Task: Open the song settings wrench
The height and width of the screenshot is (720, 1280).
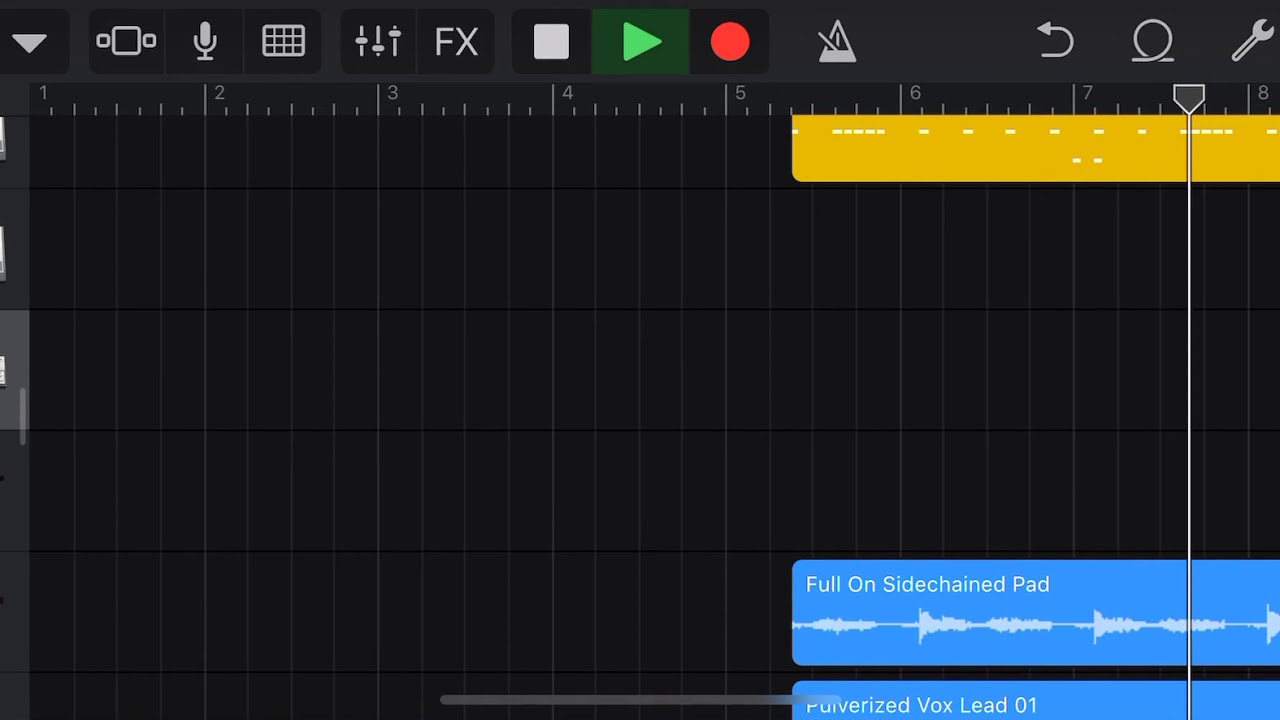Action: click(1252, 42)
